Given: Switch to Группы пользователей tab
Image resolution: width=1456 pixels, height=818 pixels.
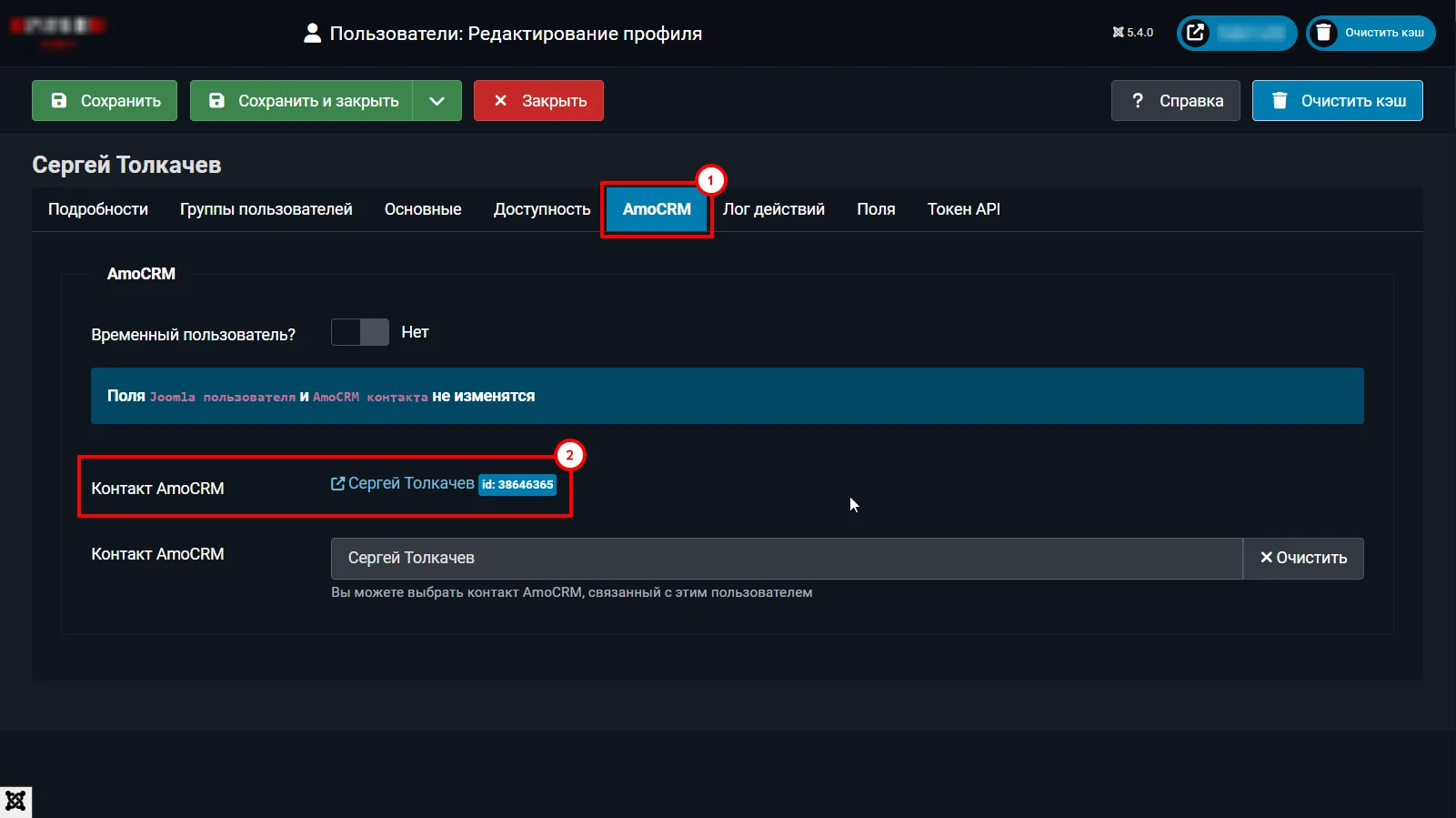Looking at the screenshot, I should tap(266, 209).
